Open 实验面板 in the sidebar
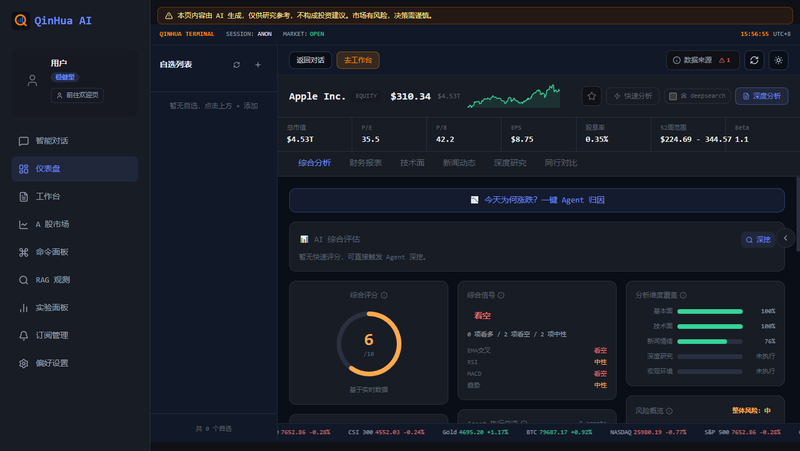This screenshot has width=800, height=451. [x=74, y=308]
